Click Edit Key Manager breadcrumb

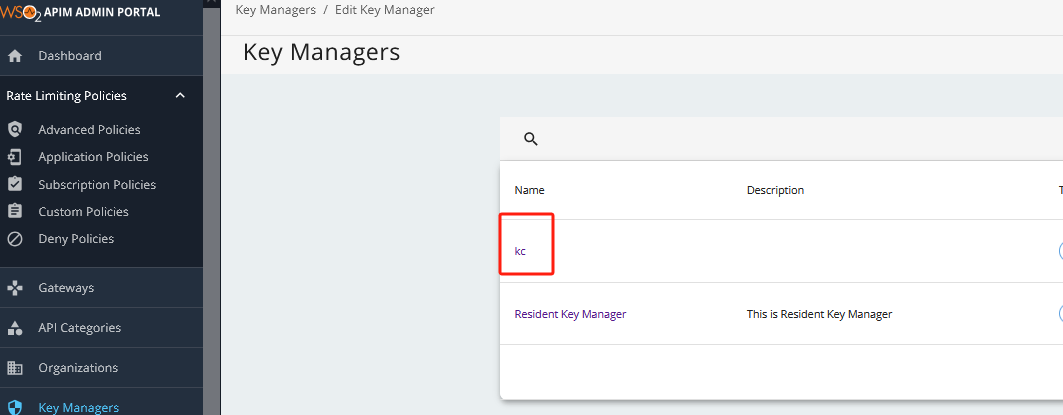coord(384,10)
